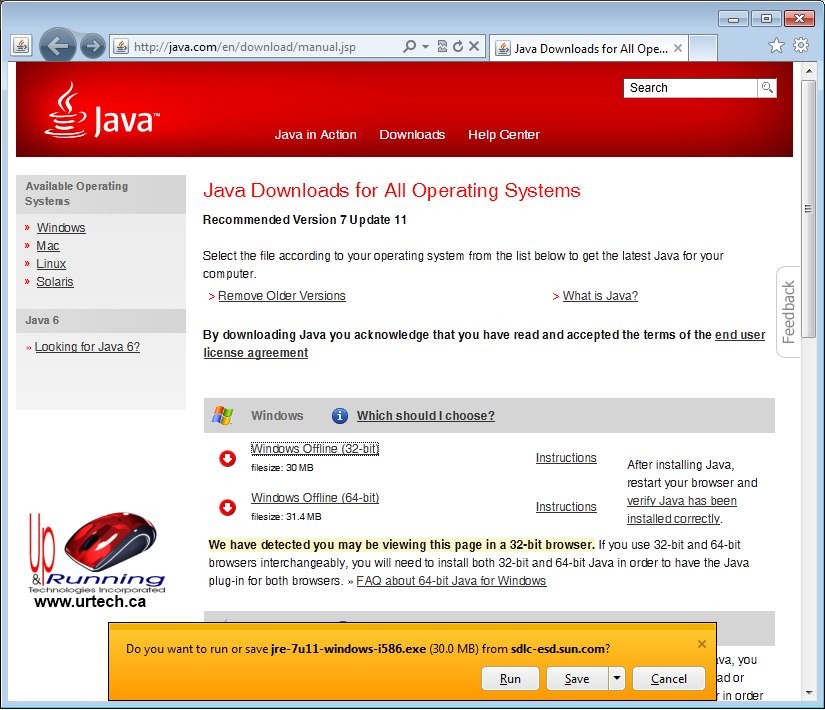The width and height of the screenshot is (825, 710).
Task: Refresh the page using the reload icon
Action: [458, 46]
